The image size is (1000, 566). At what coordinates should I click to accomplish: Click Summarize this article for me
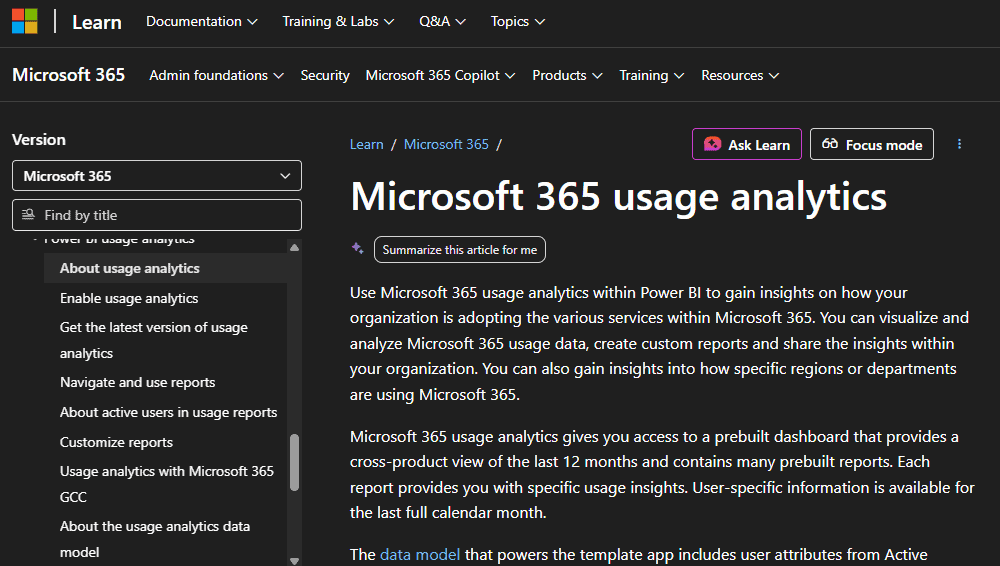click(460, 249)
